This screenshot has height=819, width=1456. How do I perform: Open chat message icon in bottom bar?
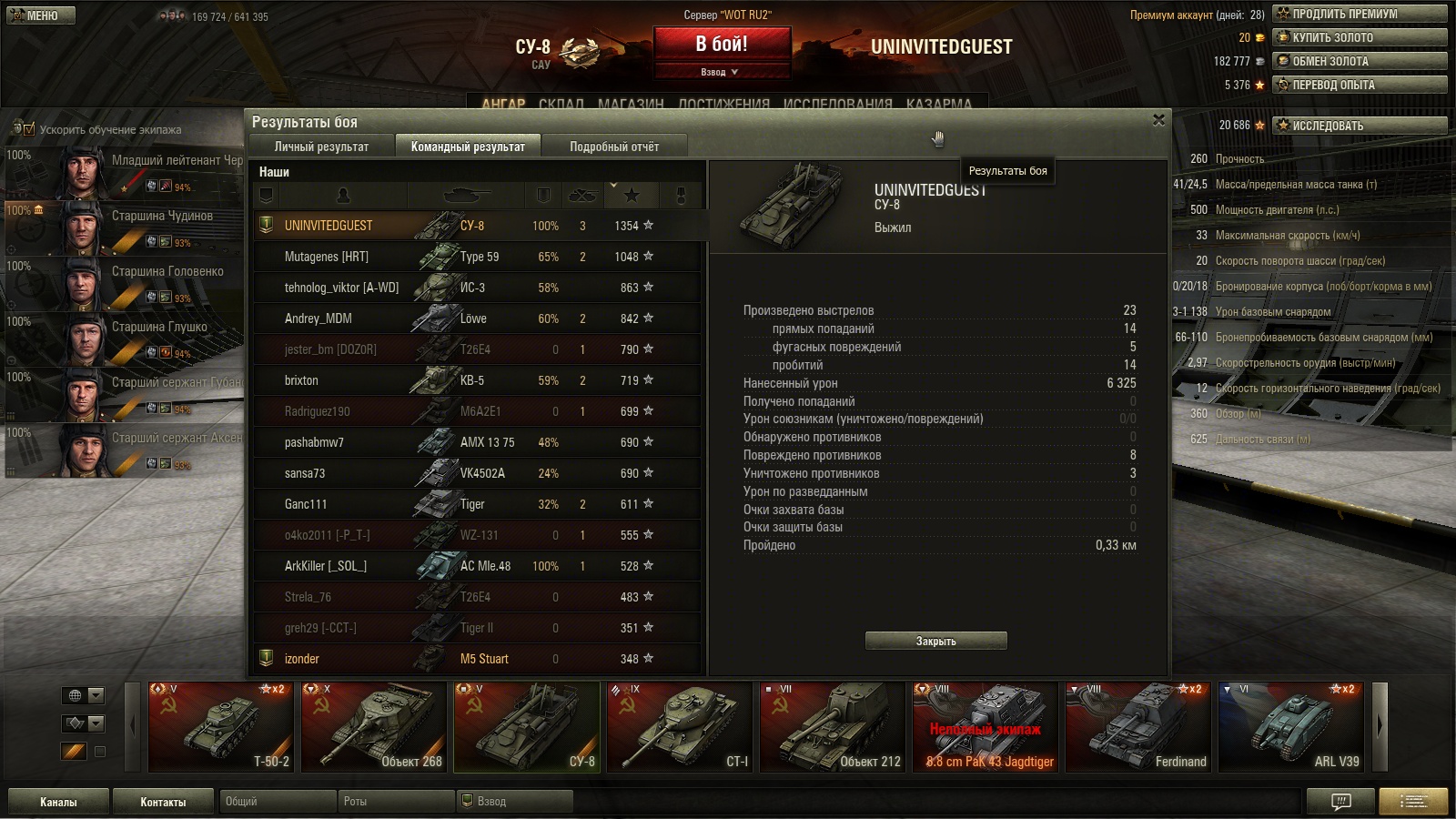[x=1340, y=802]
